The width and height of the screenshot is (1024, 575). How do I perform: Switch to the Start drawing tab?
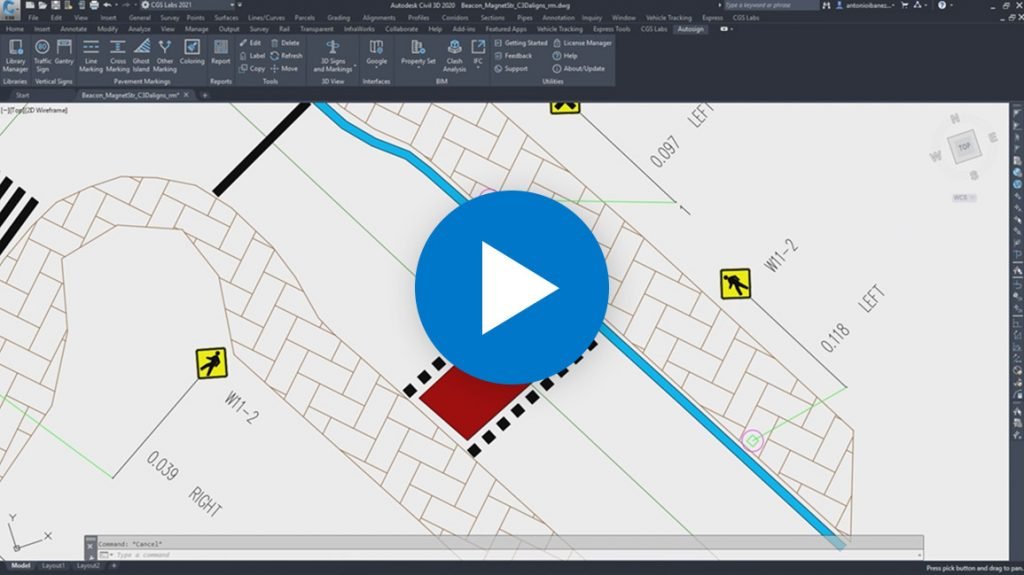coord(22,95)
